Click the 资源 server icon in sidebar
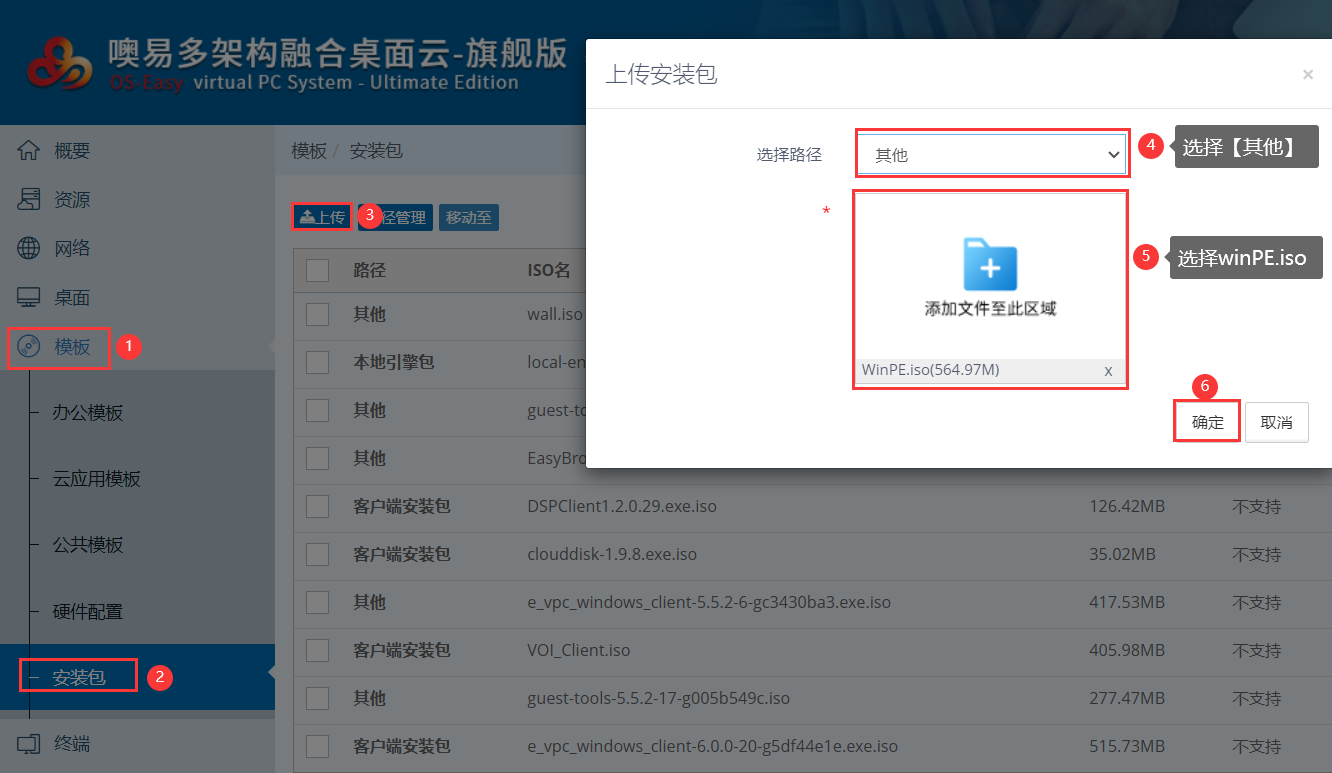Screen dimensions: 1332x773 pos(29,200)
